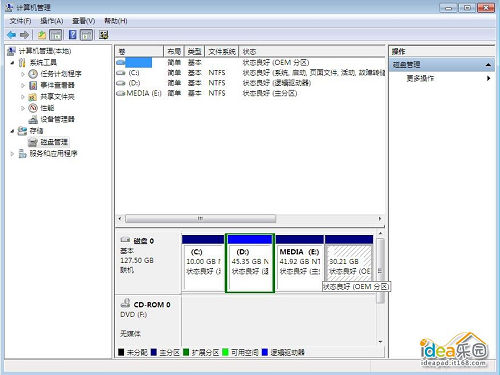Click the Back arrow toolbar icon

coord(11,35)
